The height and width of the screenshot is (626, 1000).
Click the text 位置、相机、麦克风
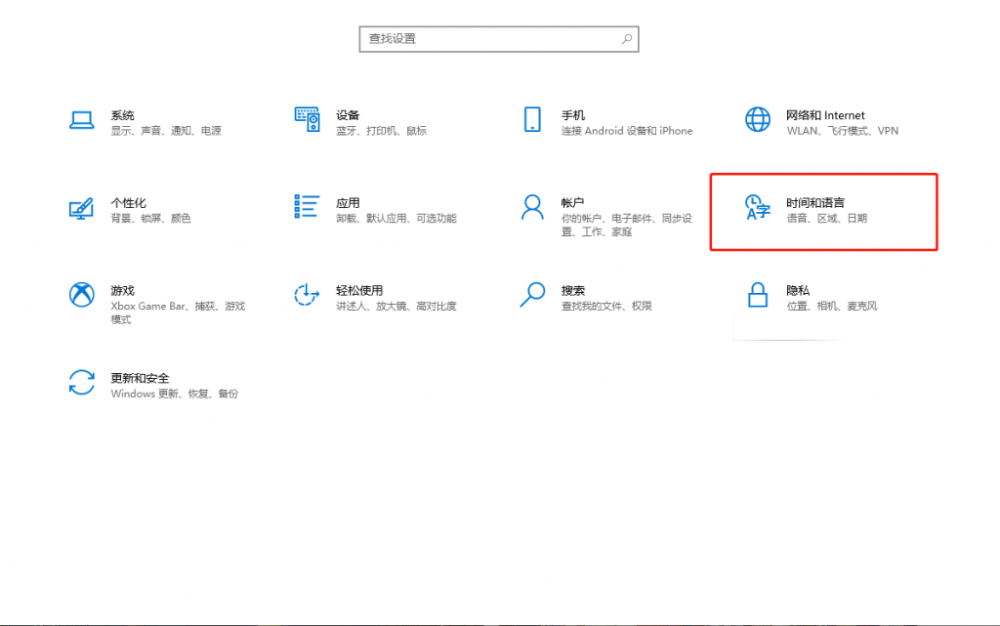832,306
